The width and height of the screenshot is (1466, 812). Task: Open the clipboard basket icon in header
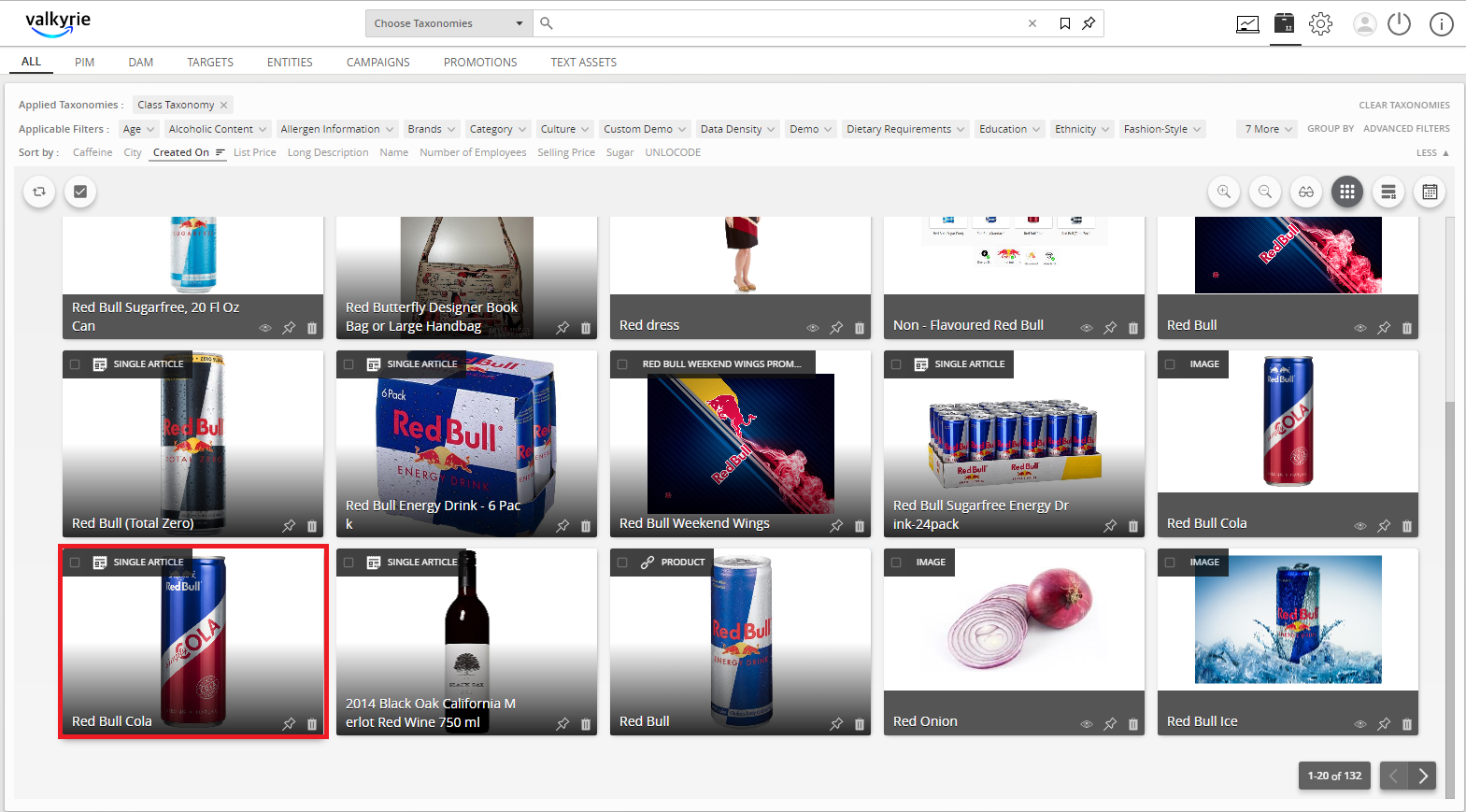pos(1285,23)
